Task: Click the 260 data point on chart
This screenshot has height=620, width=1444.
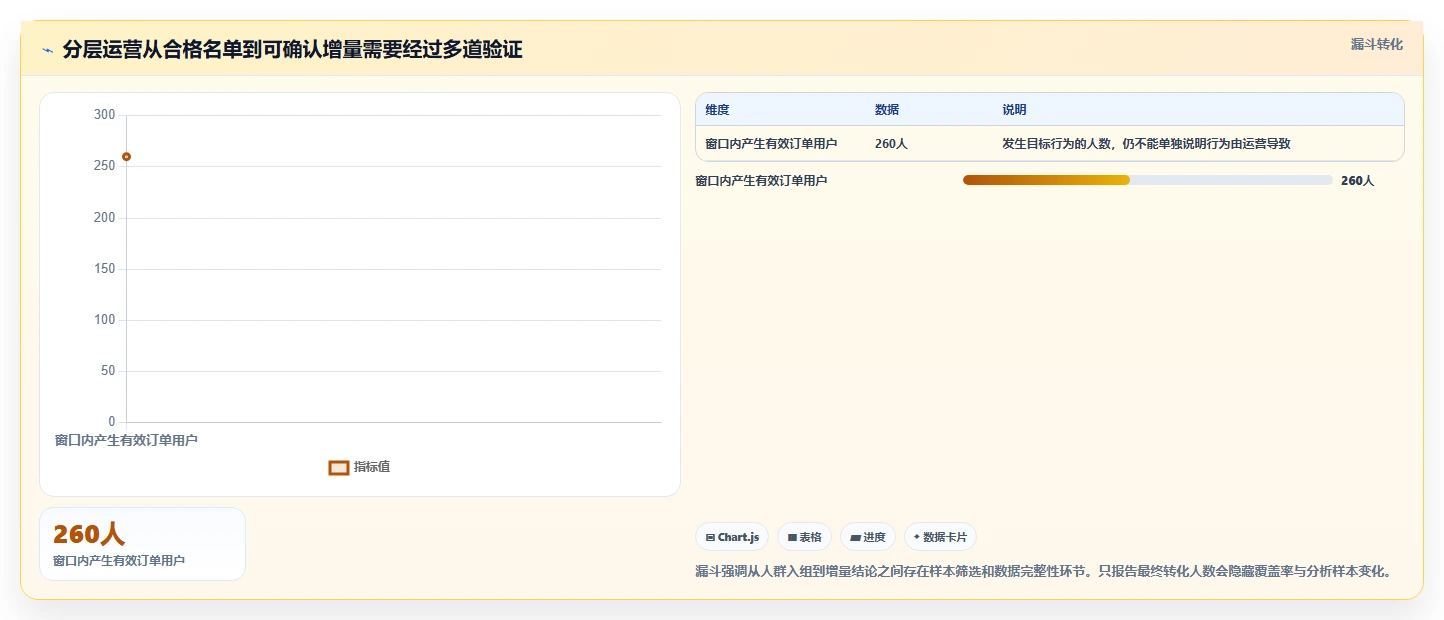Action: 126,157
